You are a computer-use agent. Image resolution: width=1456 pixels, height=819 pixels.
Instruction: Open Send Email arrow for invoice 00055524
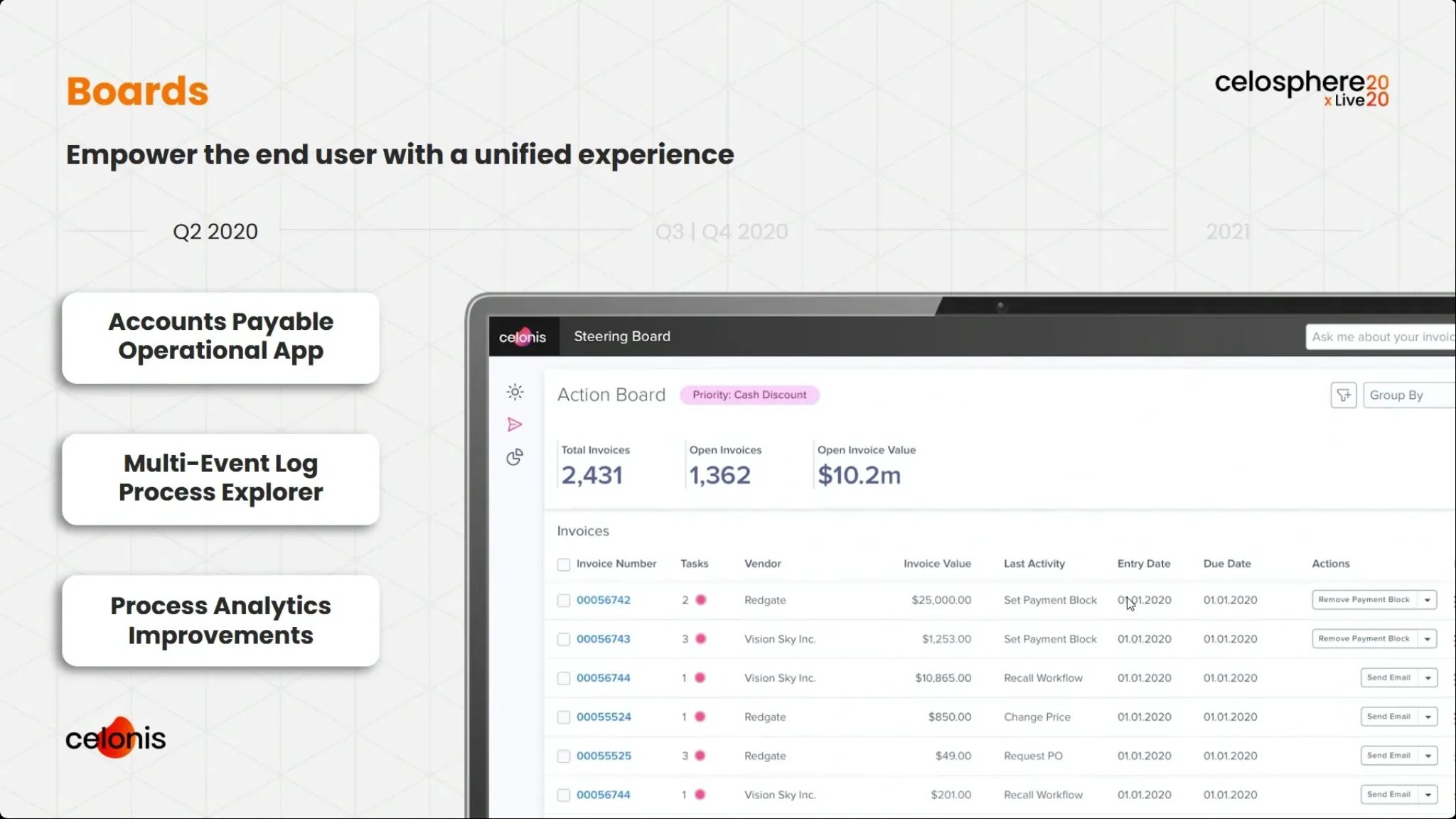pyautogui.click(x=1428, y=717)
